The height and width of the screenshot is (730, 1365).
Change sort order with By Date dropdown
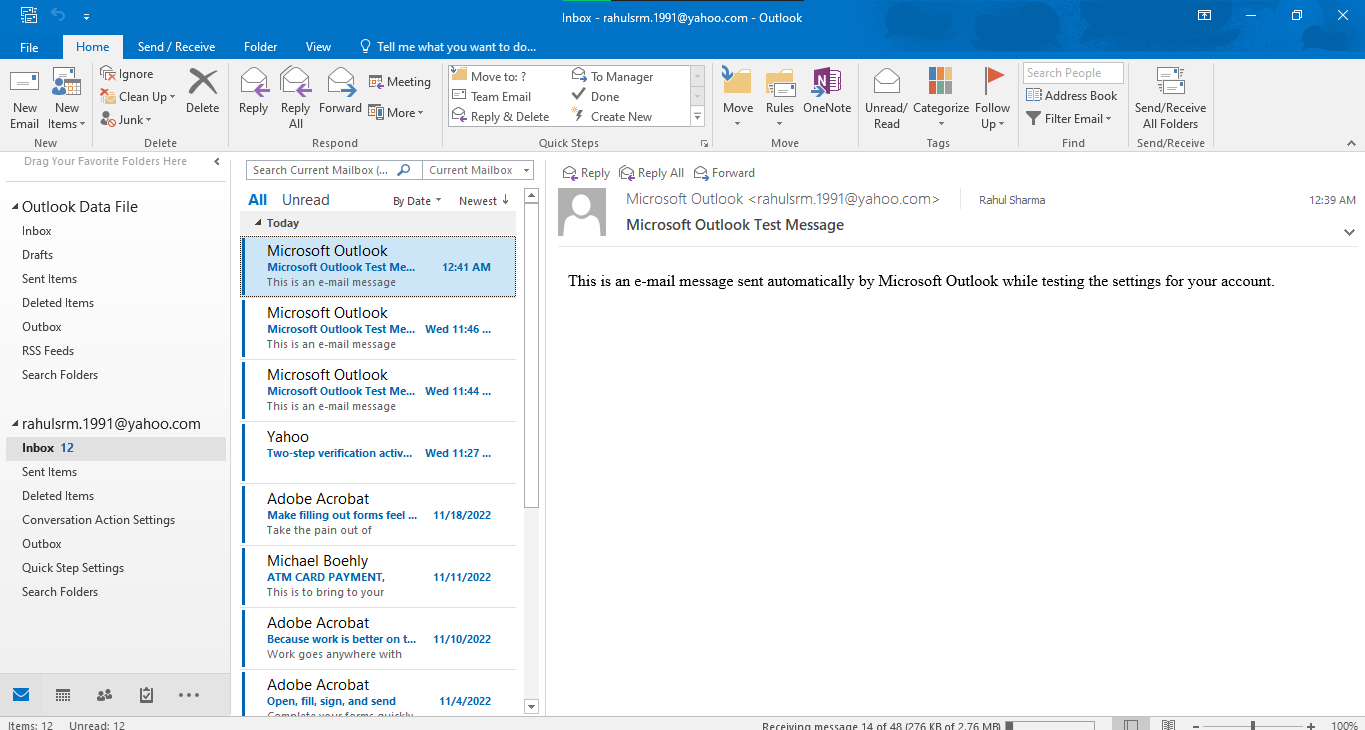[x=417, y=201]
